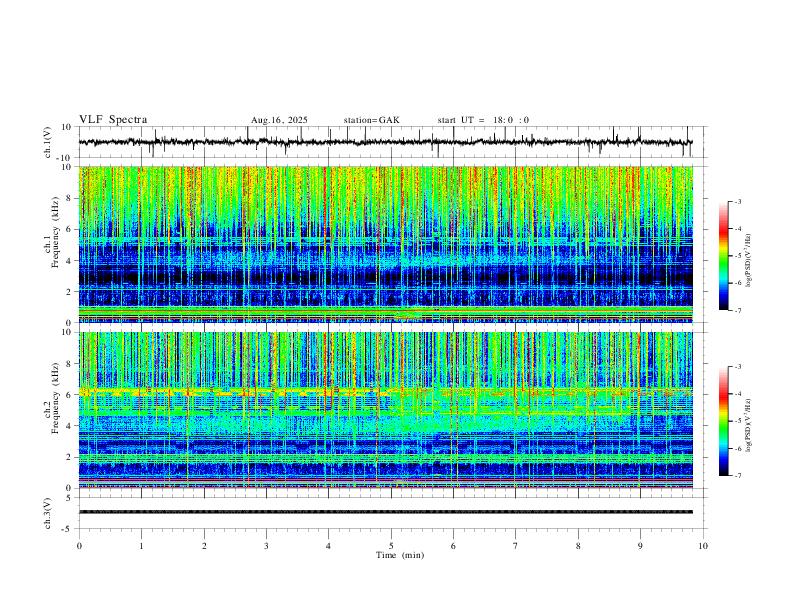Click the "ch.1(V)" waveform axis label
Screen dimensions: 792x612
[x=48, y=142]
